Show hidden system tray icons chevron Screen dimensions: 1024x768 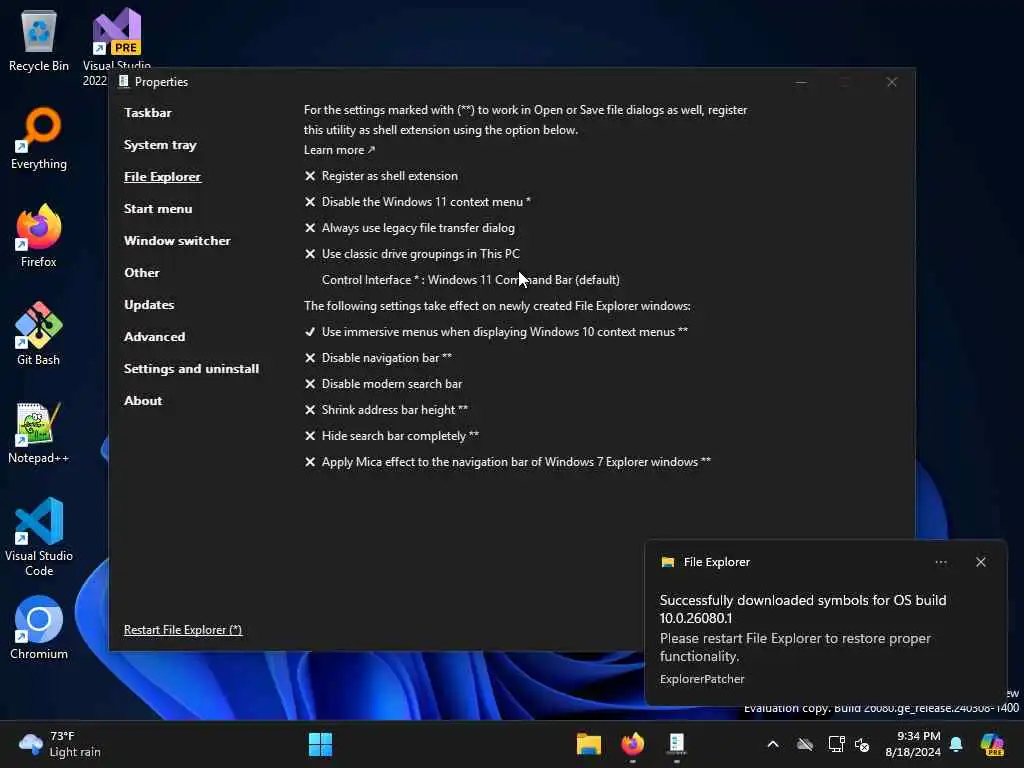click(773, 744)
